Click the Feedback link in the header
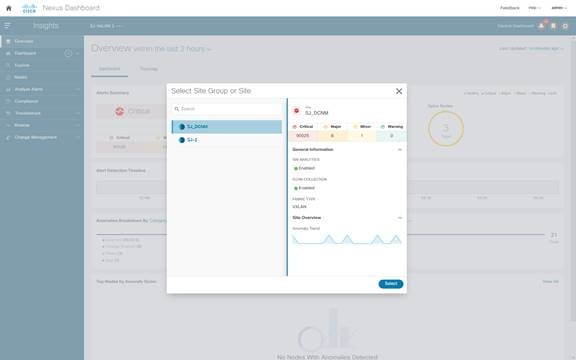 pos(510,8)
